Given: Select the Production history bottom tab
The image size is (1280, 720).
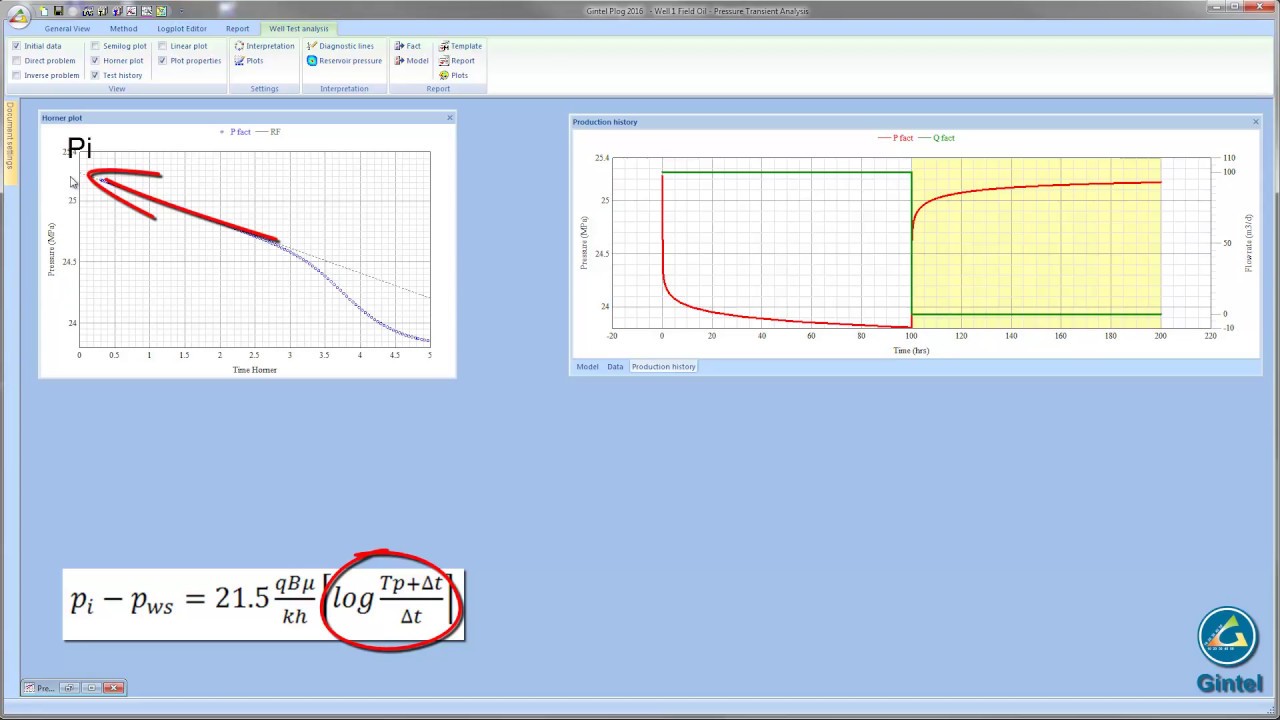Looking at the screenshot, I should click(x=663, y=367).
